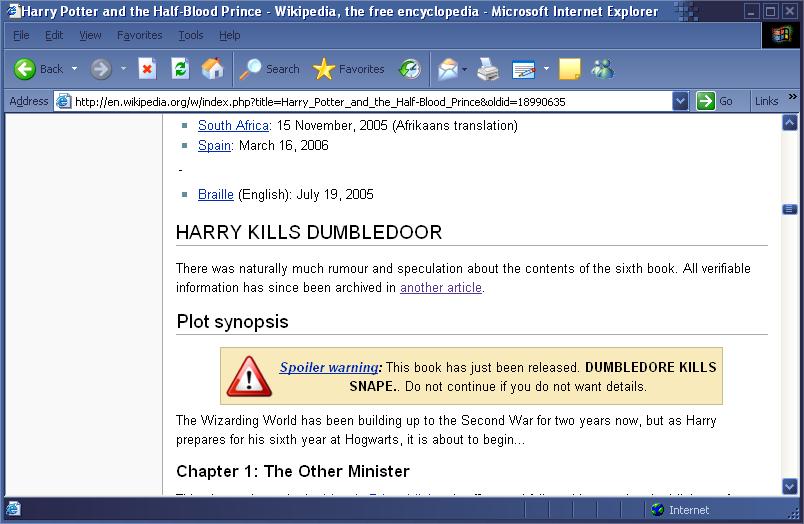
Task: Click the status bar page icon
Action: point(13,509)
